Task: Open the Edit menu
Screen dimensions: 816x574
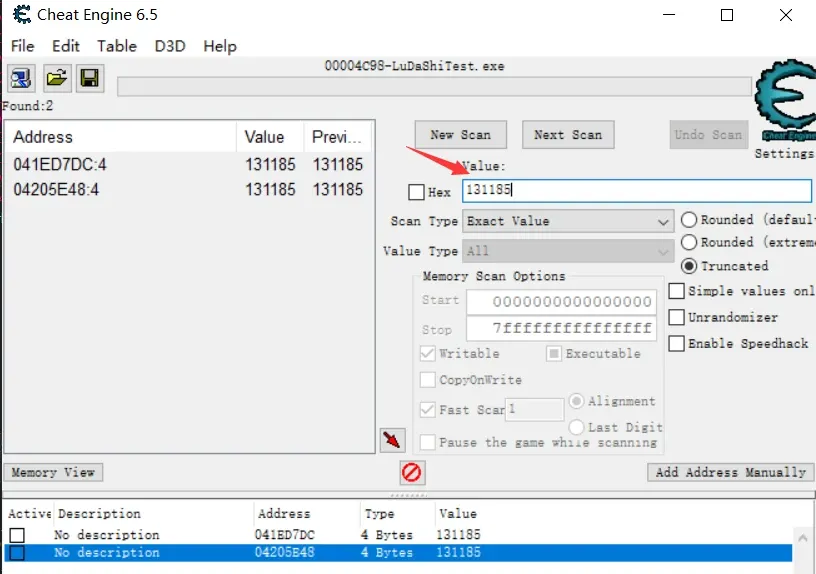Action: (66, 46)
